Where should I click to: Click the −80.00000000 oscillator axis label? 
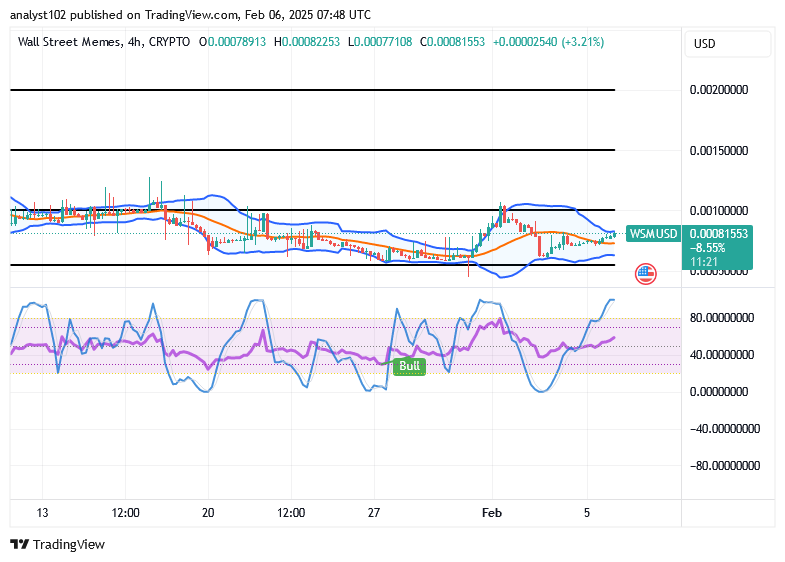(725, 466)
